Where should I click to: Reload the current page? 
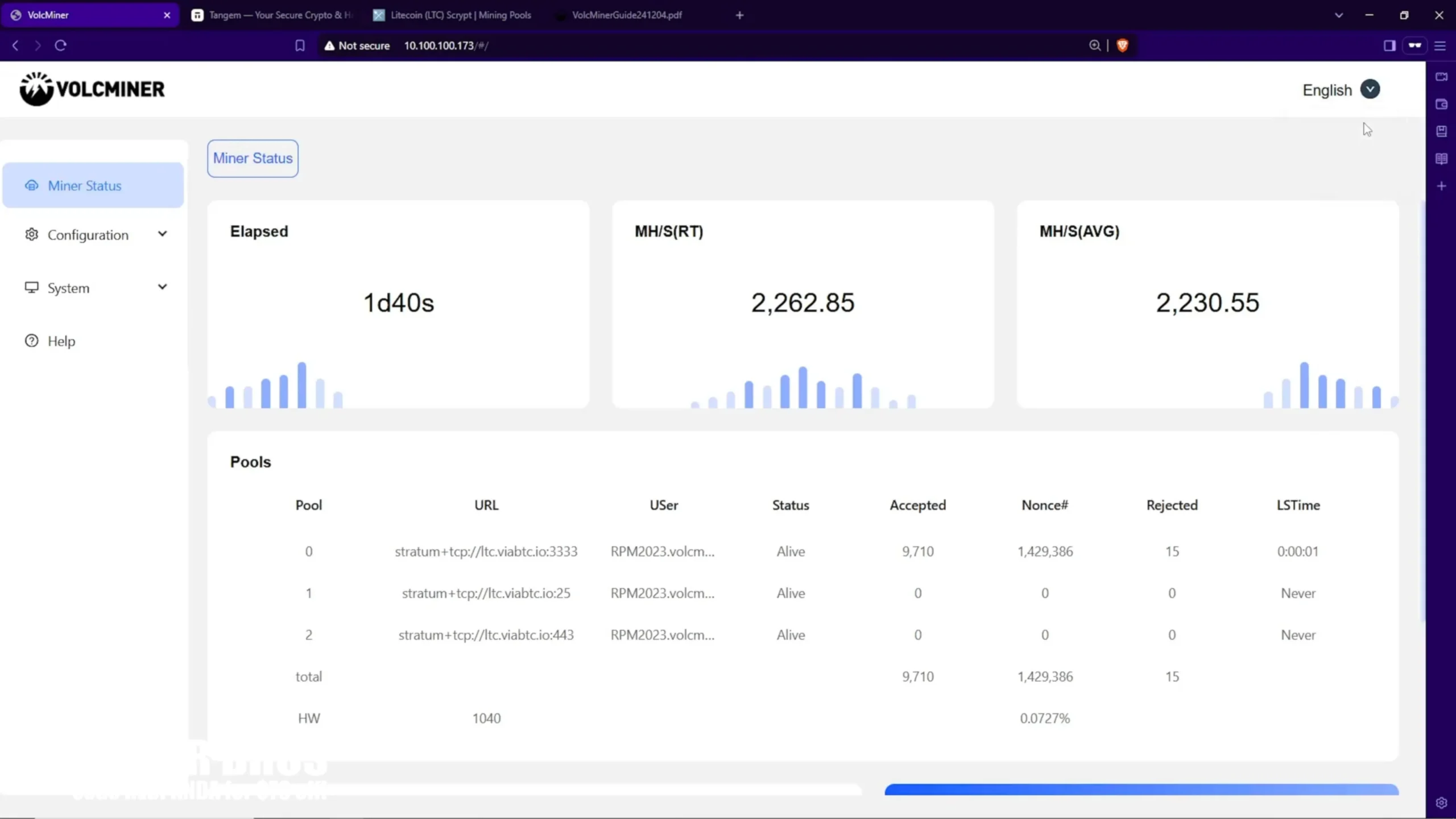click(x=61, y=45)
